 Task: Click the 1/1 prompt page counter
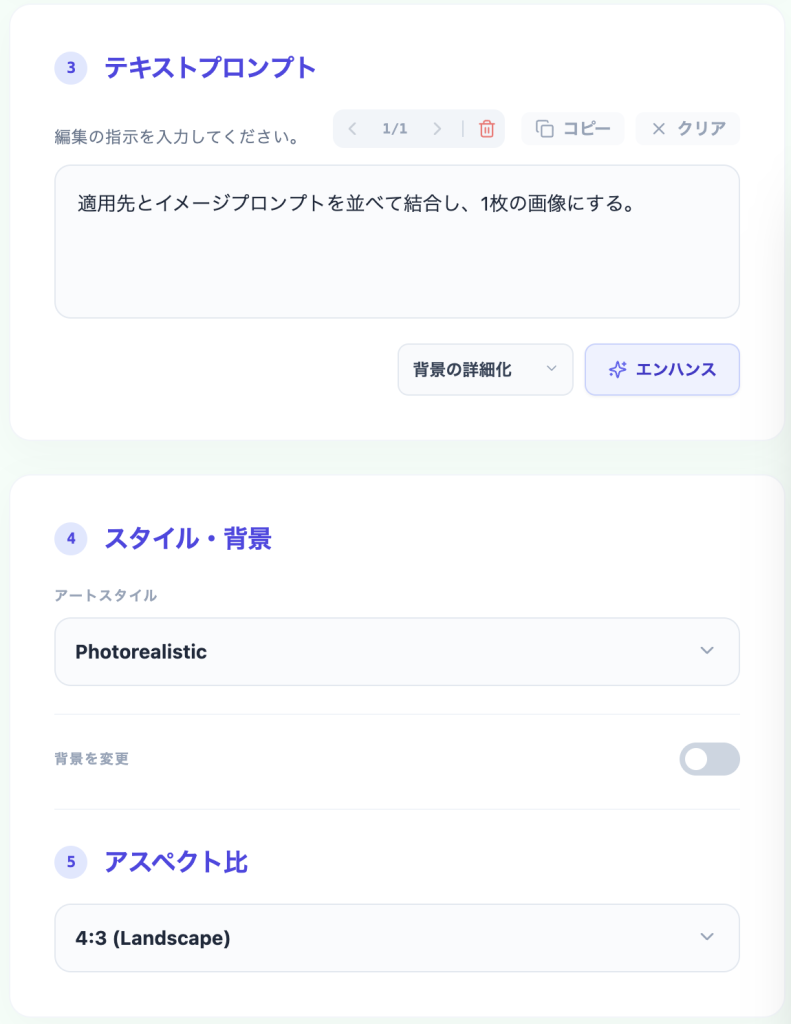395,129
